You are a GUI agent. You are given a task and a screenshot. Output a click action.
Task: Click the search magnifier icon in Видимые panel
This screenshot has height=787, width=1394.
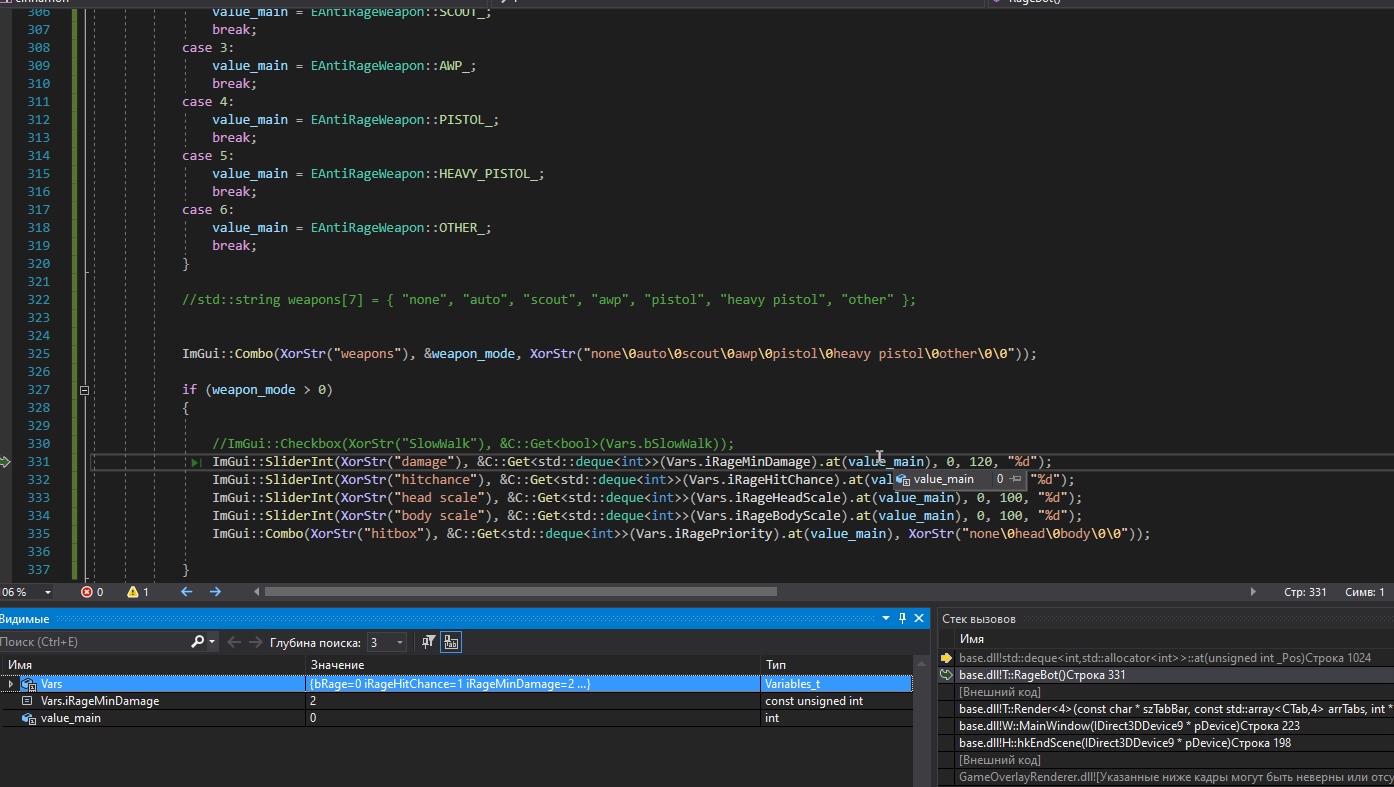[x=197, y=642]
